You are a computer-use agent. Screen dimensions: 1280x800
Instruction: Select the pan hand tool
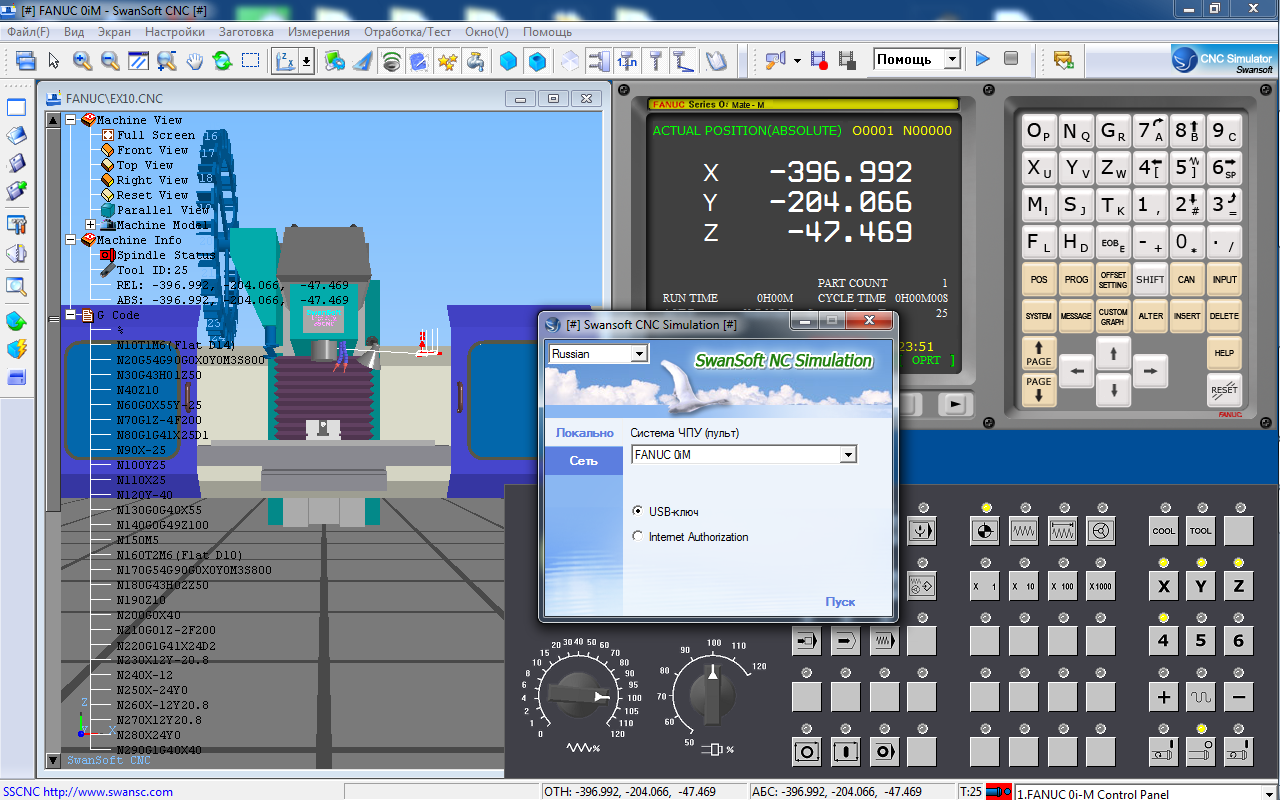pyautogui.click(x=194, y=61)
